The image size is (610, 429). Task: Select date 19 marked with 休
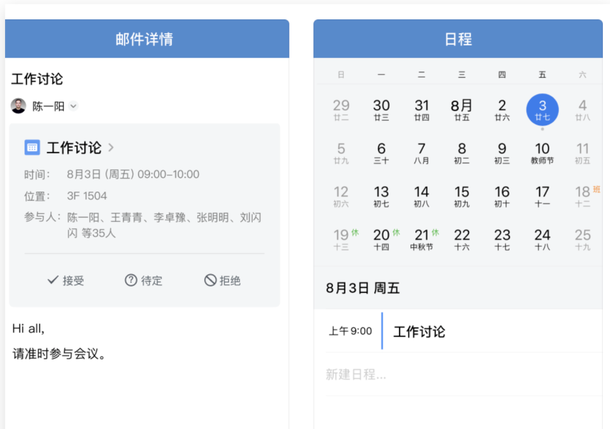tap(341, 240)
